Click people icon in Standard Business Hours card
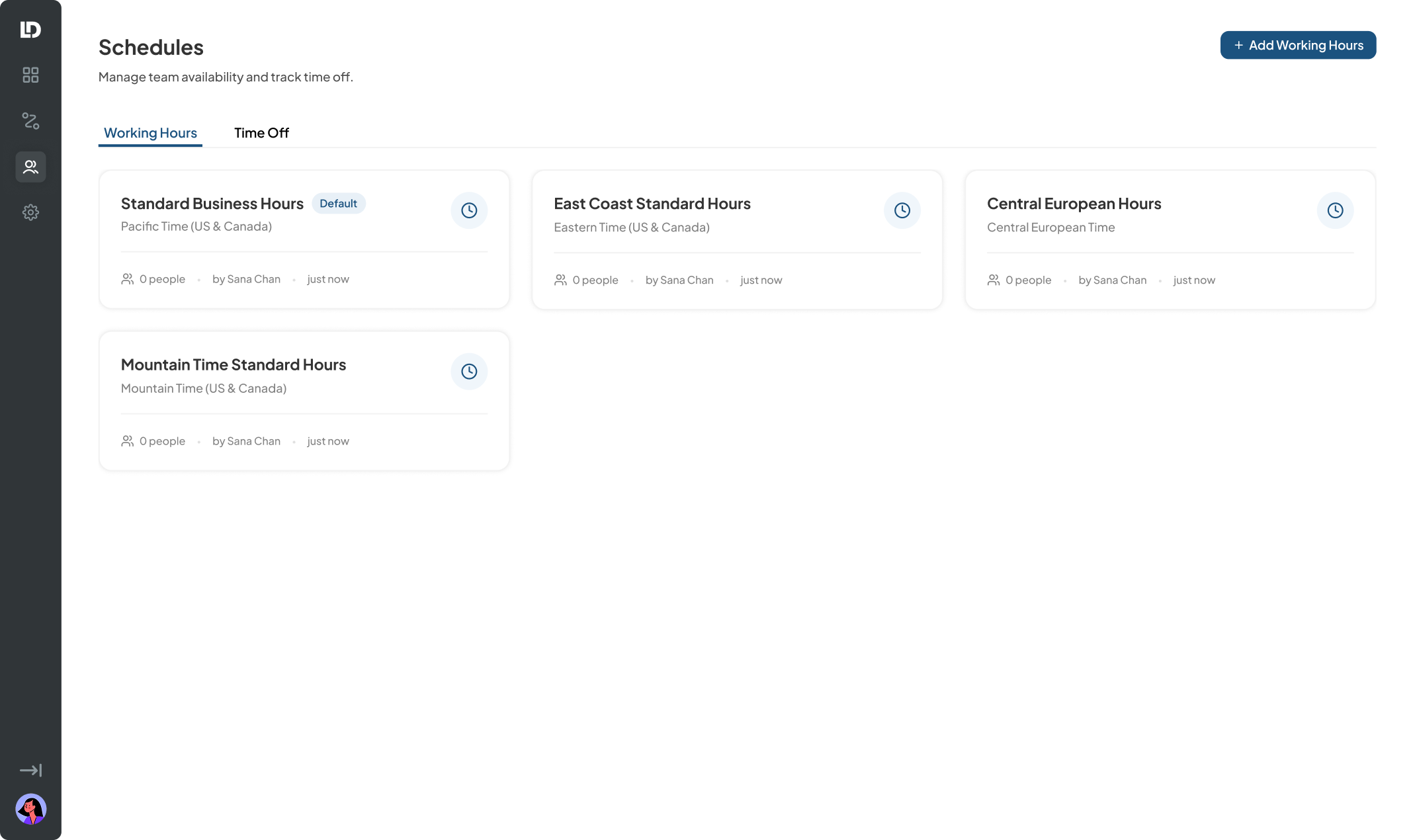This screenshot has width=1413, height=840. coord(128,279)
